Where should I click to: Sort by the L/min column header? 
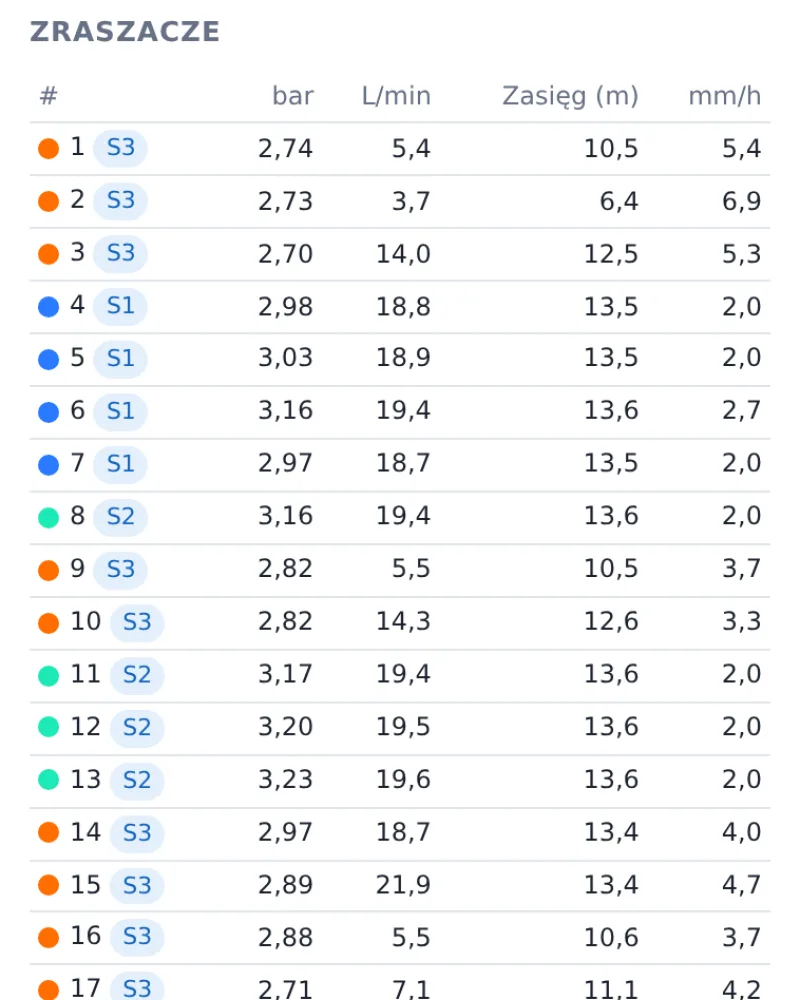tap(396, 96)
